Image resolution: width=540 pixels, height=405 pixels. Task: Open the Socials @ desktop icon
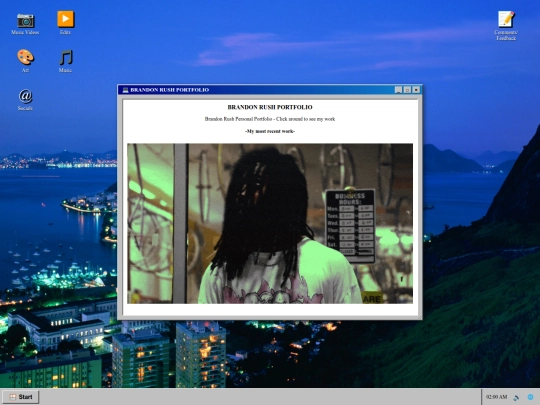click(25, 96)
